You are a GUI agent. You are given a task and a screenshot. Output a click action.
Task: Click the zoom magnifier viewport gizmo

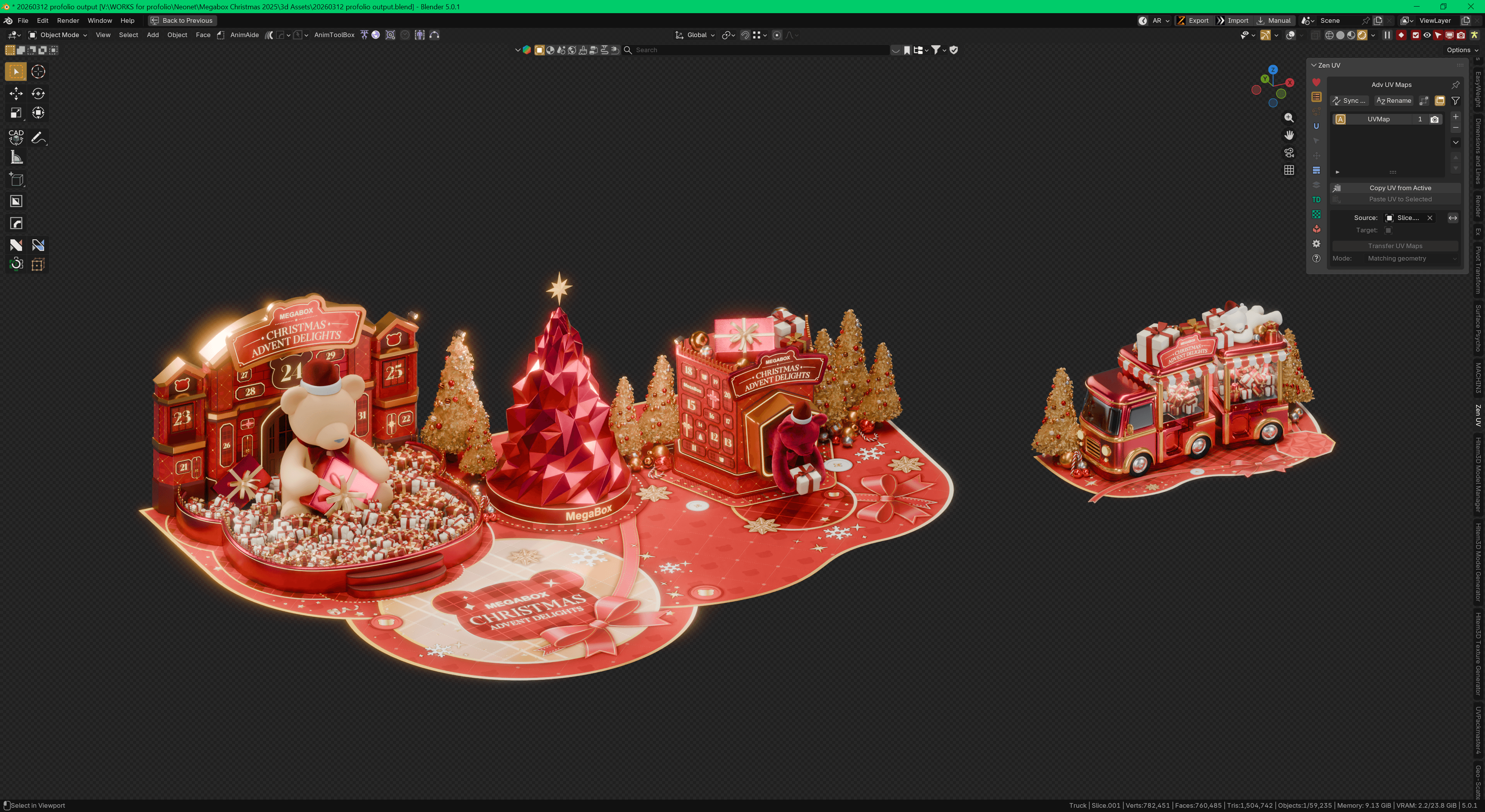click(1289, 118)
